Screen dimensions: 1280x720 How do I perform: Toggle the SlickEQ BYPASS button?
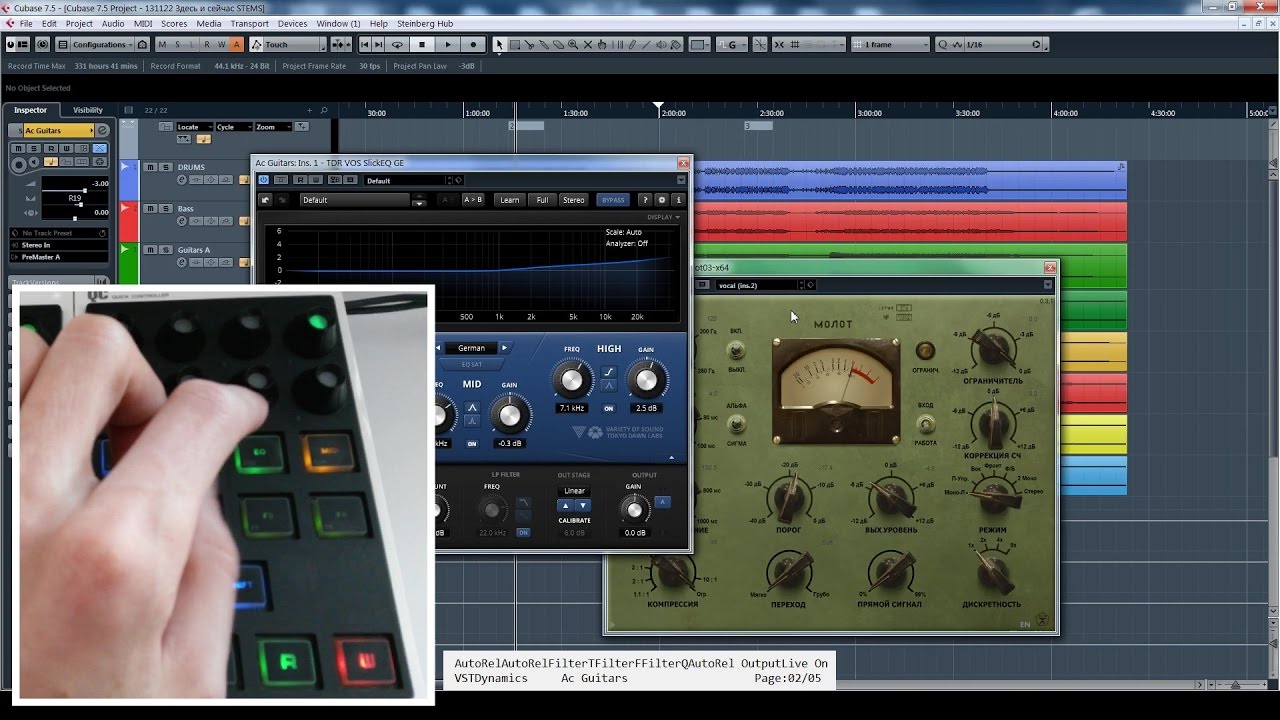(613, 200)
